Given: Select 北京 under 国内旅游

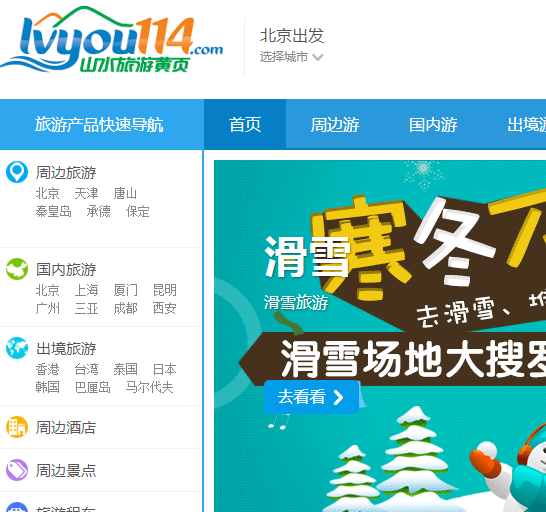Looking at the screenshot, I should 47,290.
